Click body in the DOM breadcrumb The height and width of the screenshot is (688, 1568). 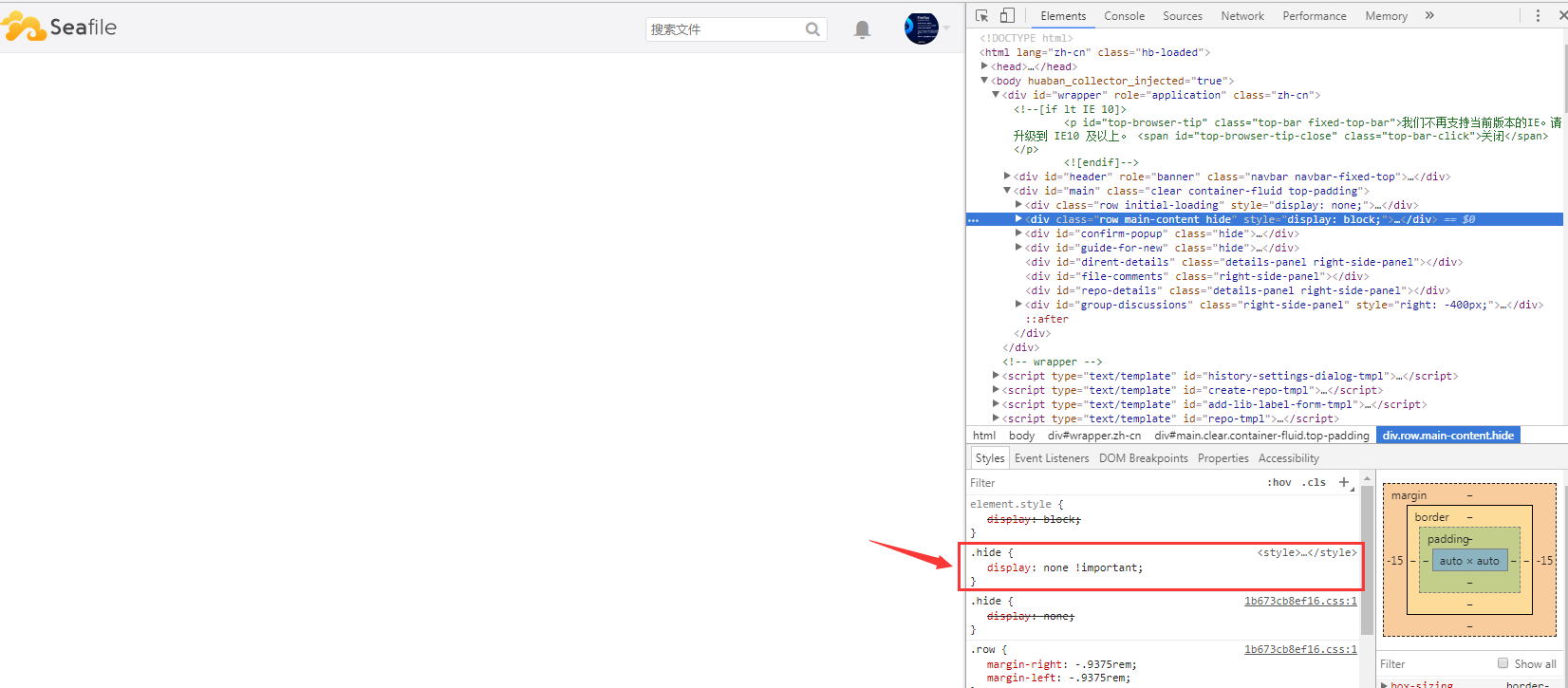1022,436
